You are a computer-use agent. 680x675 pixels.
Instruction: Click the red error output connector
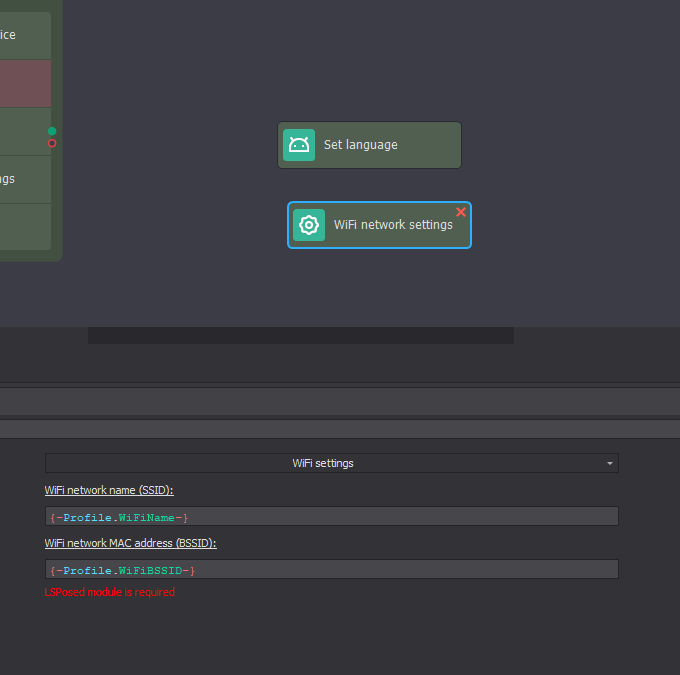pos(52,143)
